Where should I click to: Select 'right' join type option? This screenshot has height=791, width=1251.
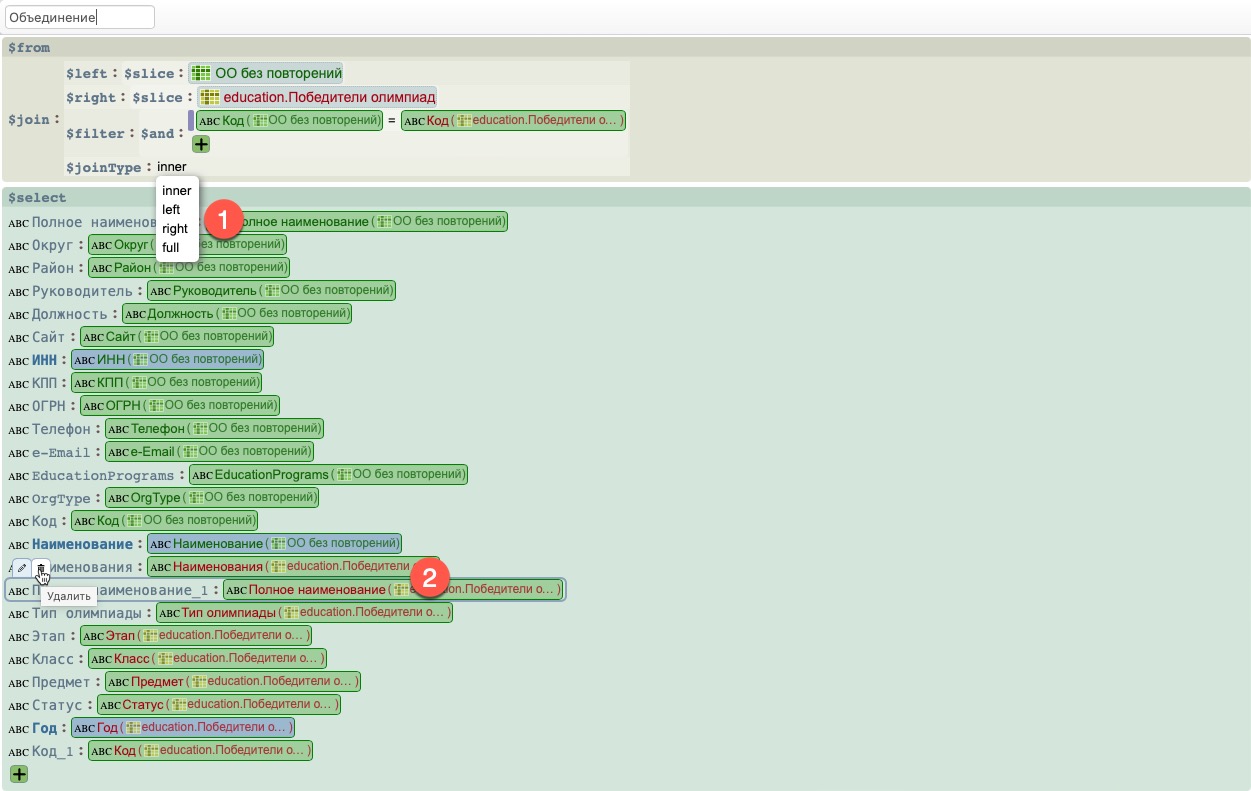(174, 229)
